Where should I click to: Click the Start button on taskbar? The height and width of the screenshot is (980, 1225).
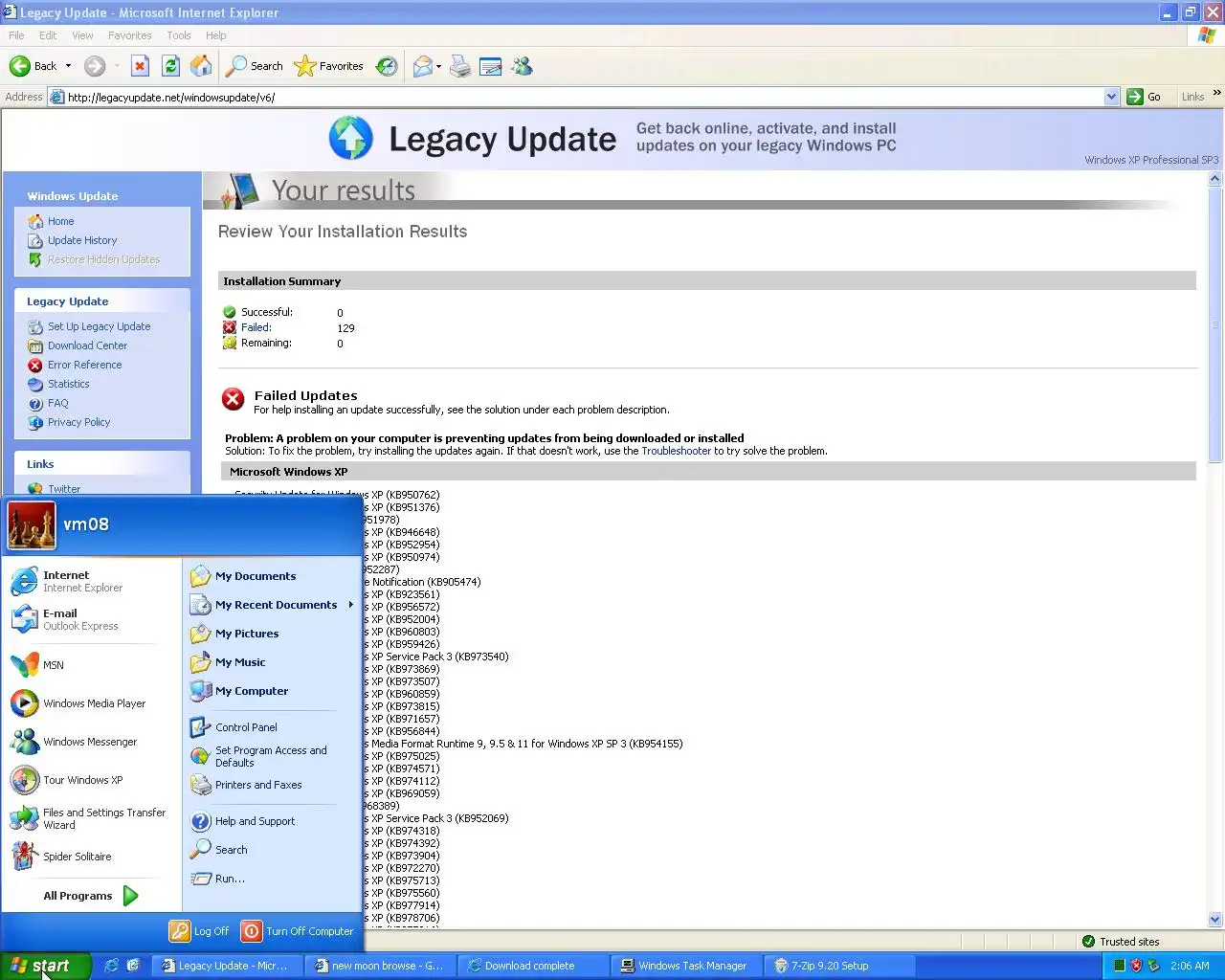coord(45,966)
